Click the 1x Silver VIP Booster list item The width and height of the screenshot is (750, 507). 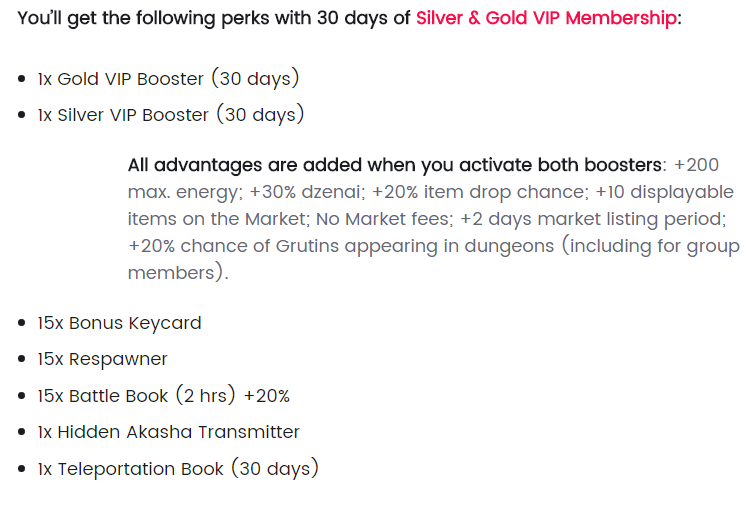(x=171, y=115)
